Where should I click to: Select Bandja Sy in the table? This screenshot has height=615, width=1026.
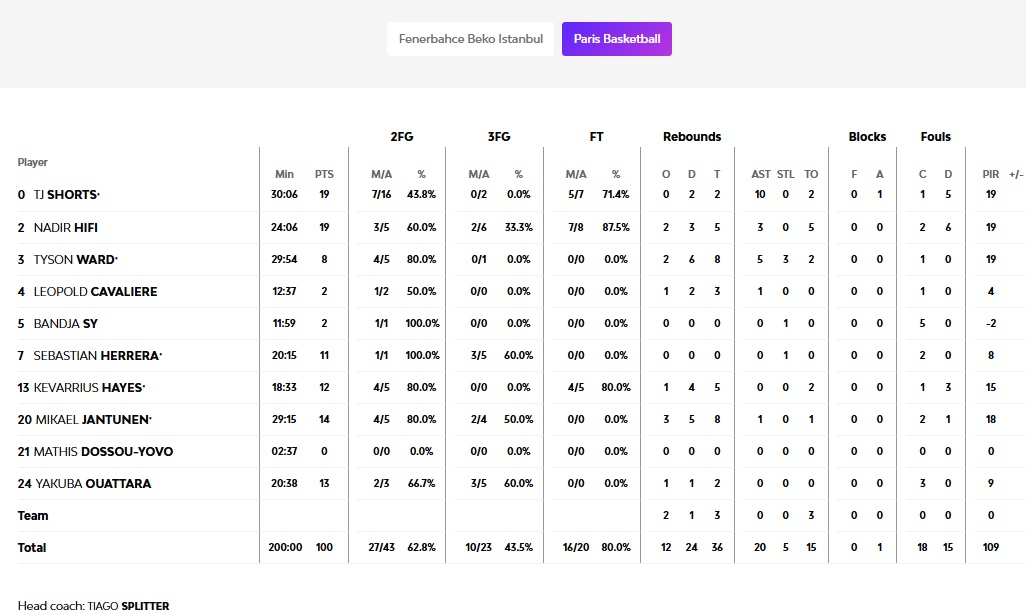click(65, 323)
